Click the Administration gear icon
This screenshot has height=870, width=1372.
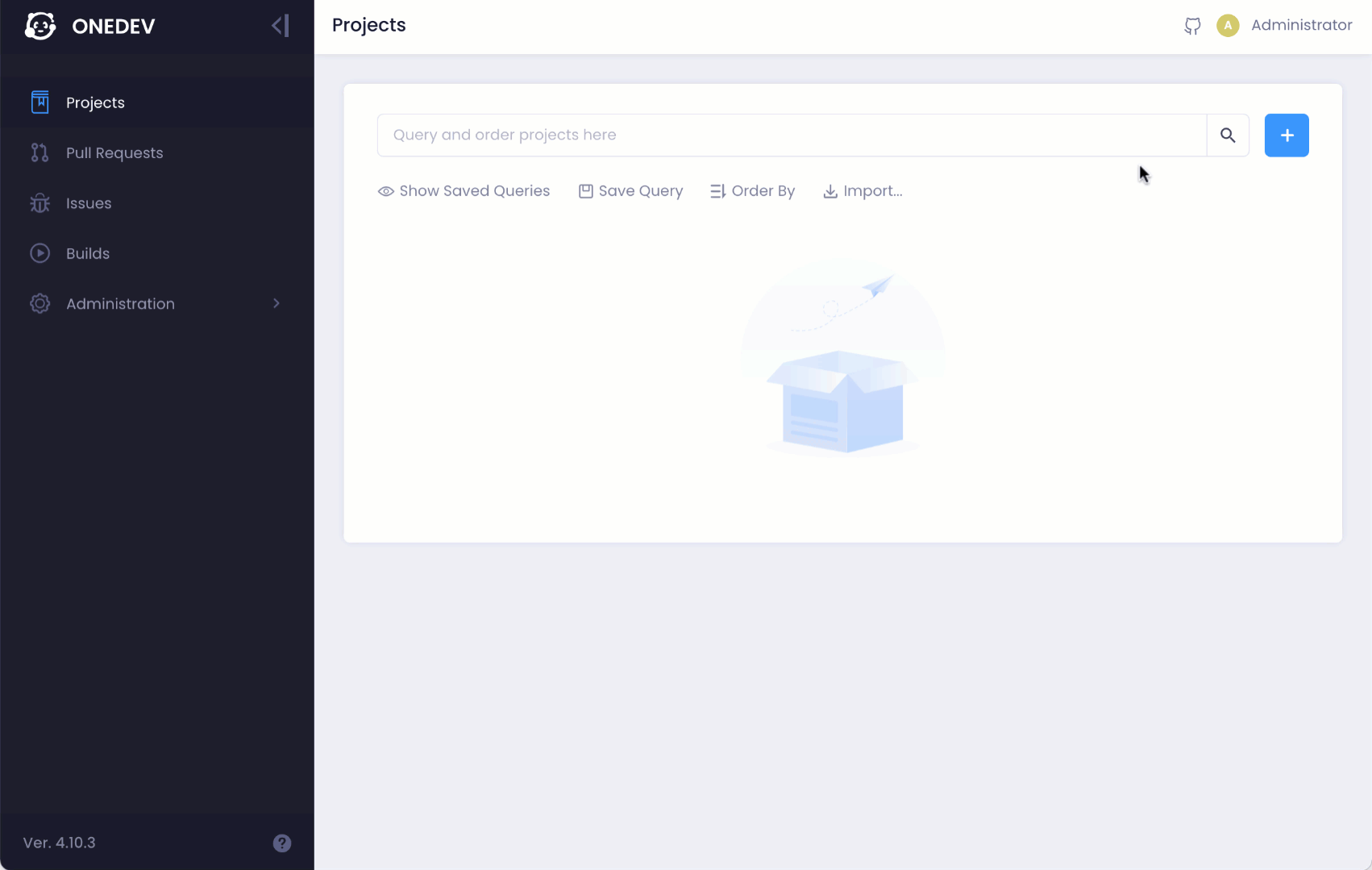(x=39, y=304)
